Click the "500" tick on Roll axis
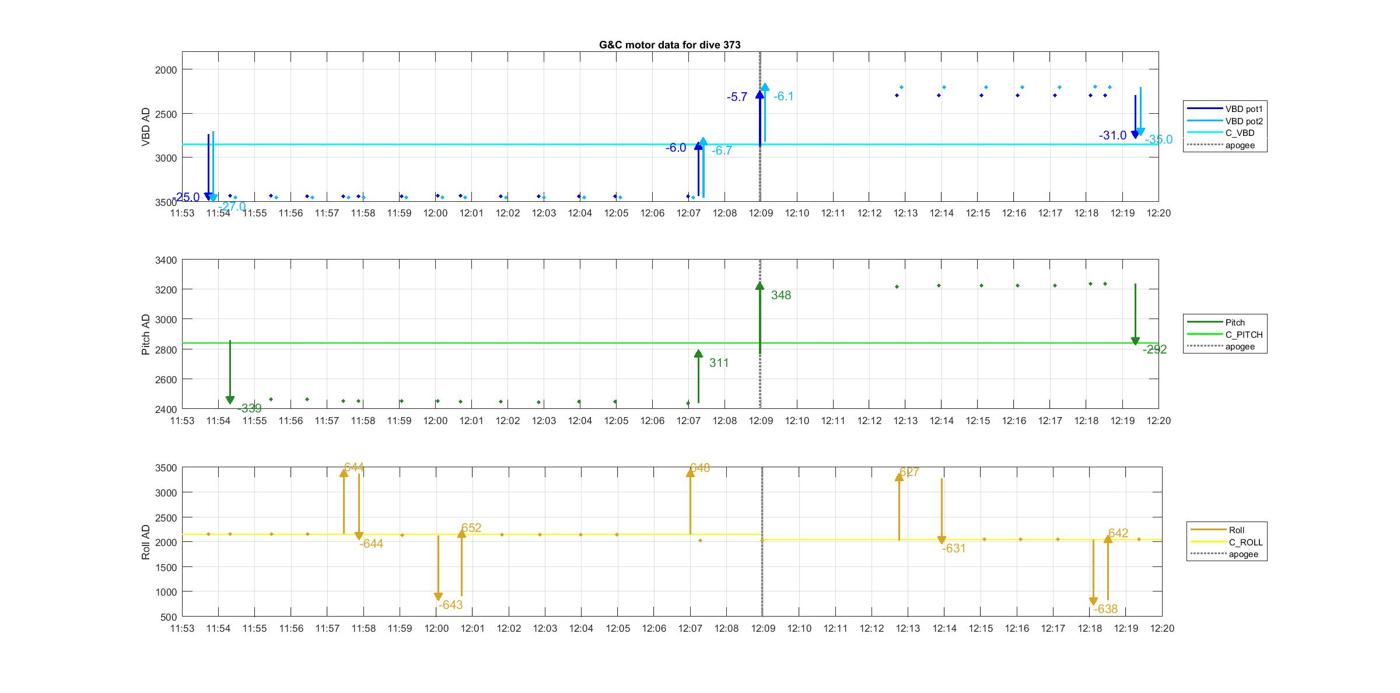 (168, 617)
